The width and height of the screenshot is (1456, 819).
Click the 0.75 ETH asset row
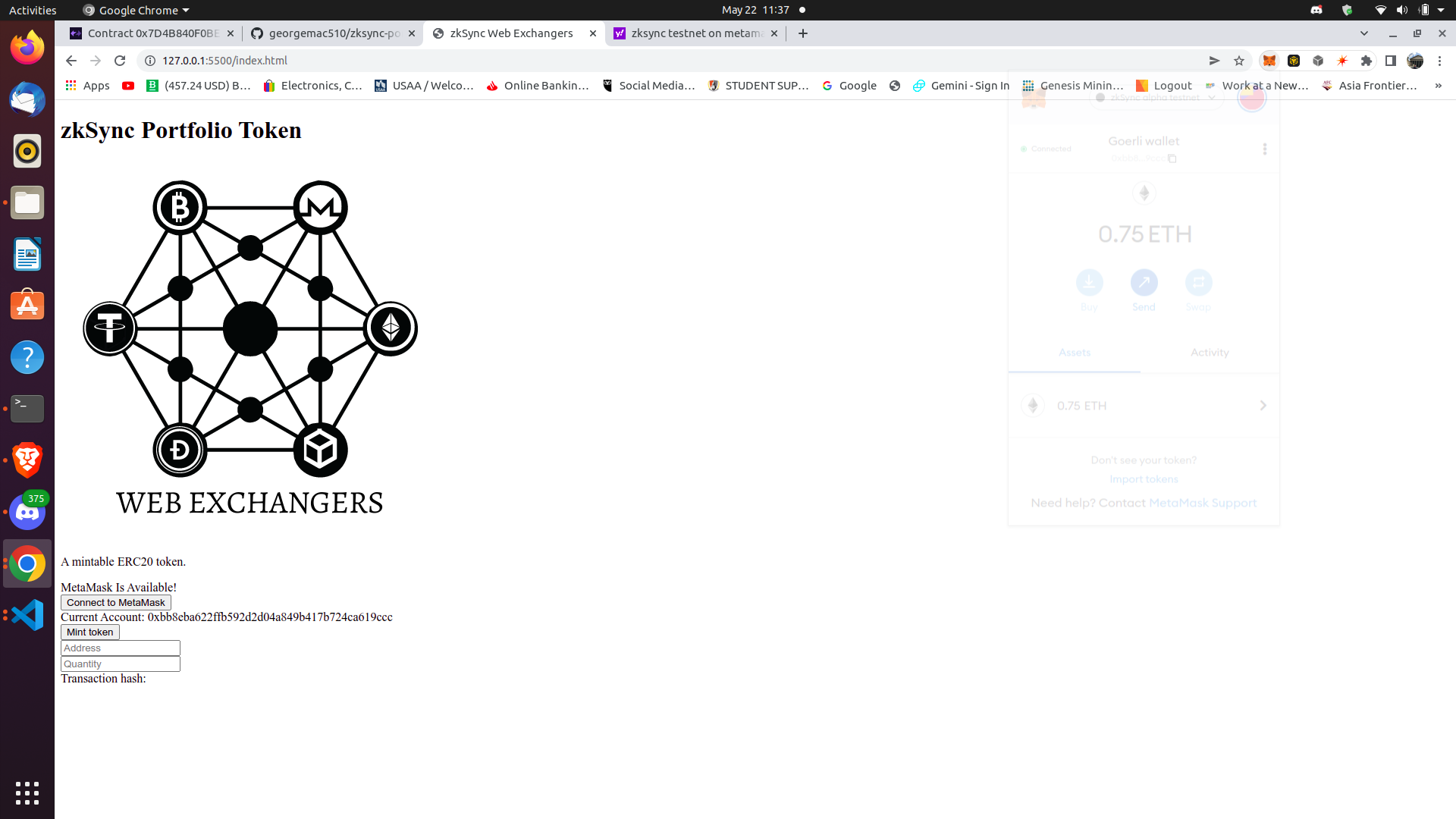point(1143,405)
